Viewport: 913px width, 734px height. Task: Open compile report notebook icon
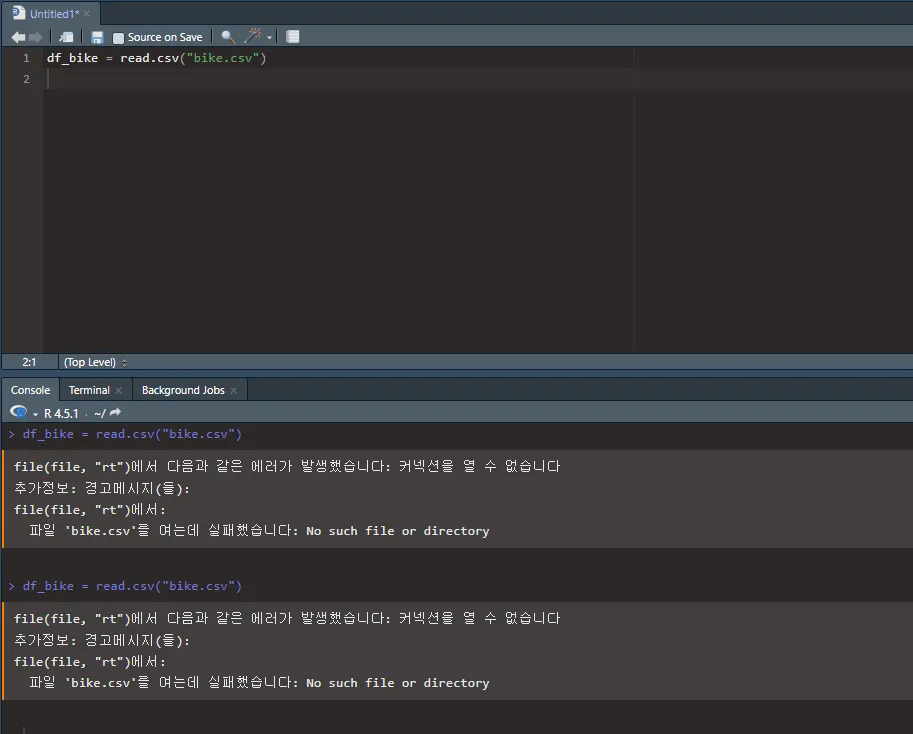(292, 37)
